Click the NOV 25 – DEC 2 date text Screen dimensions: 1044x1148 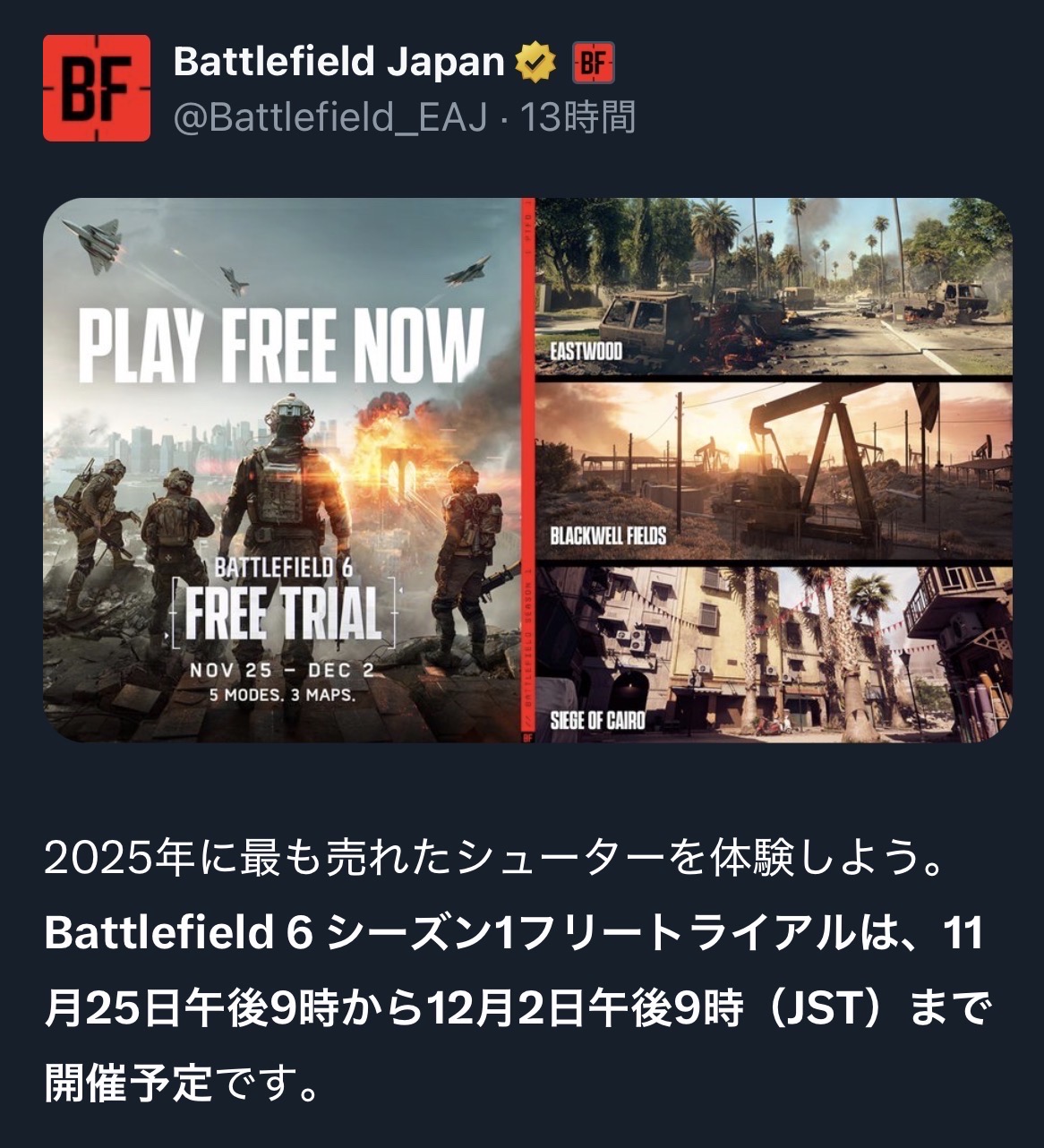(x=282, y=671)
